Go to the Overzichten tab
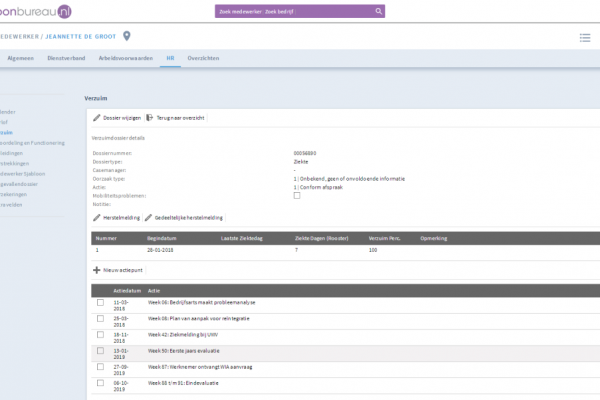Image resolution: width=600 pixels, height=400 pixels. tap(203, 59)
